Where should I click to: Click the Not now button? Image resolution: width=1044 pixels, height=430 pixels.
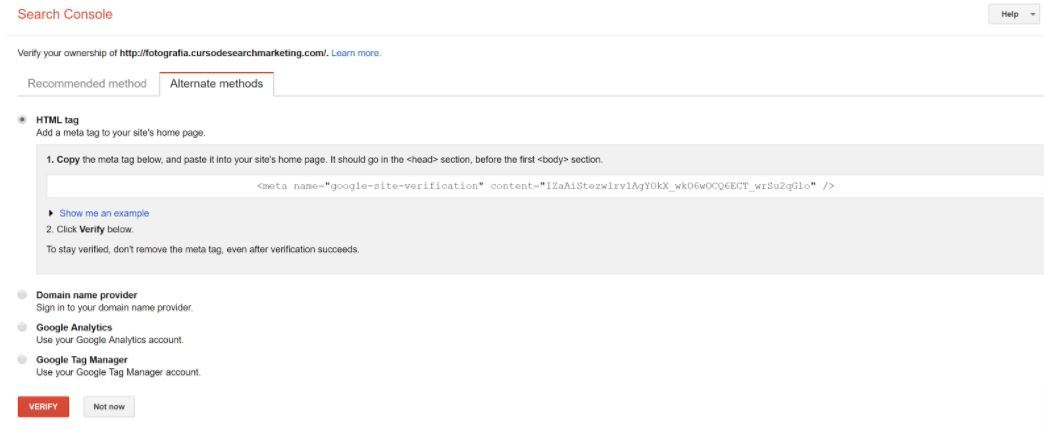click(109, 407)
